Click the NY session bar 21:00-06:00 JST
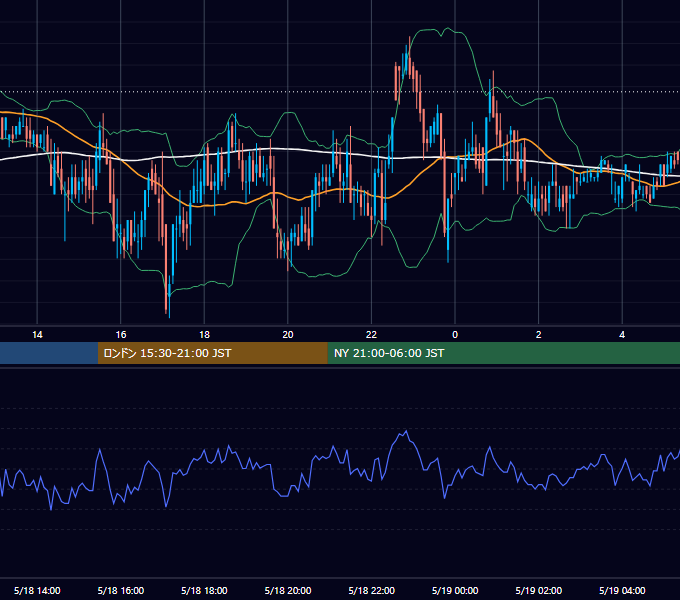680x600 pixels. click(503, 353)
